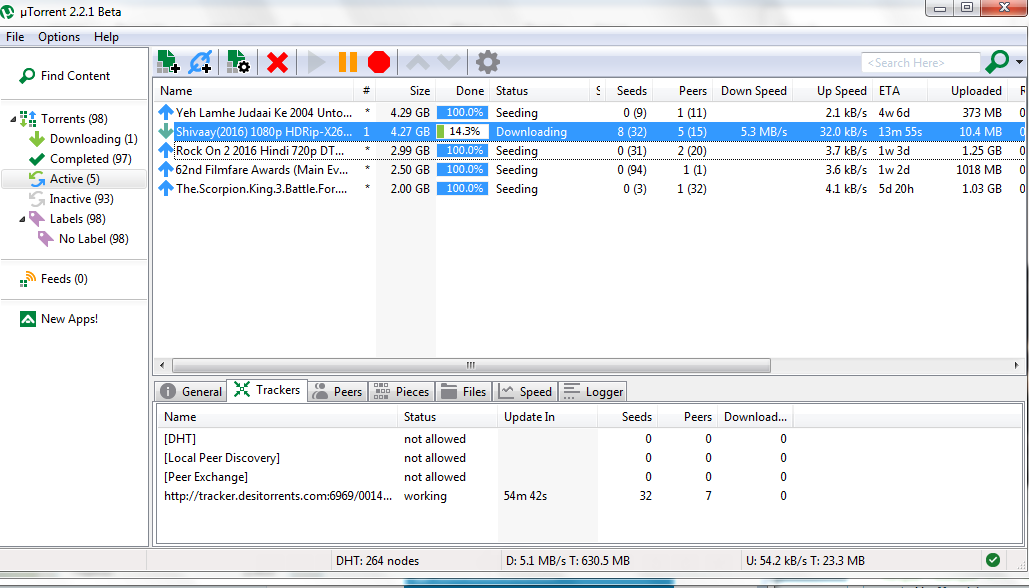Switch to the Peers tab
1029x588 pixels.
coord(337,391)
